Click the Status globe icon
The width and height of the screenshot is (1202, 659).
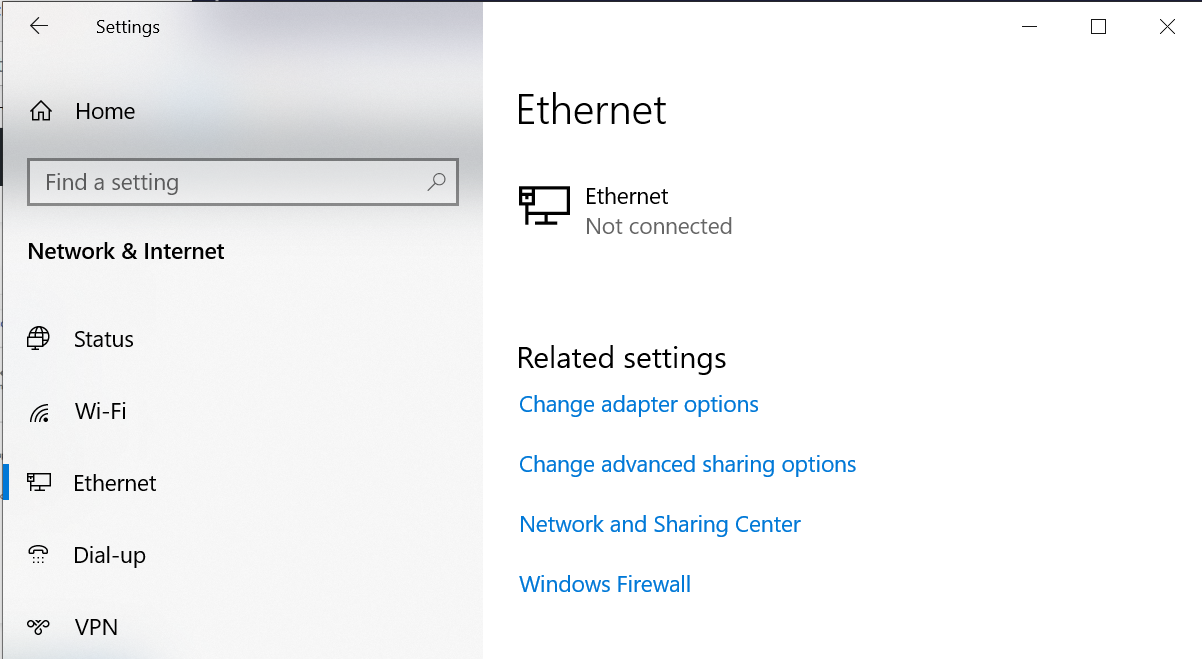(x=39, y=339)
